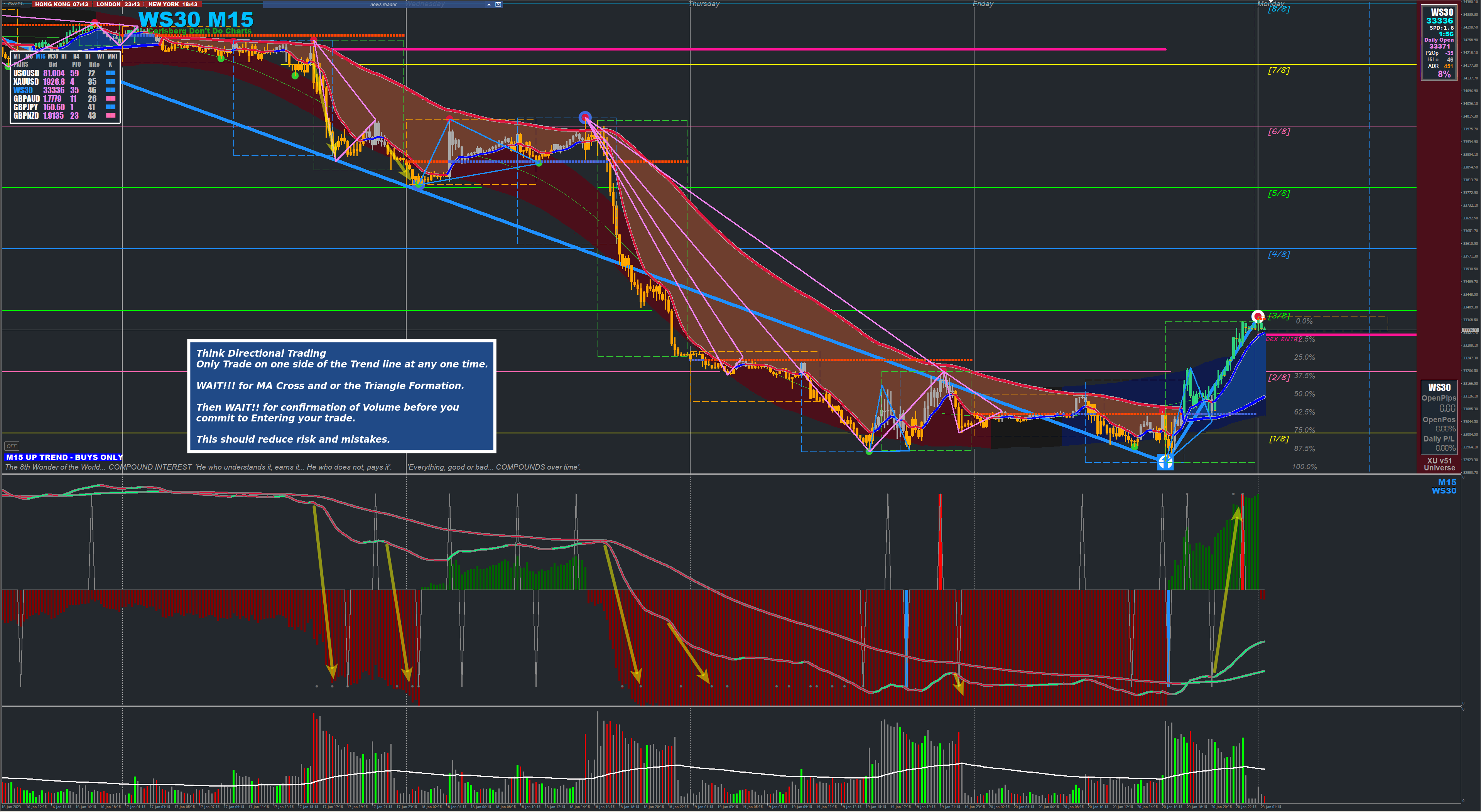Select the H4 timeframe tab
Screen dimensions: 1481x812
[76, 56]
